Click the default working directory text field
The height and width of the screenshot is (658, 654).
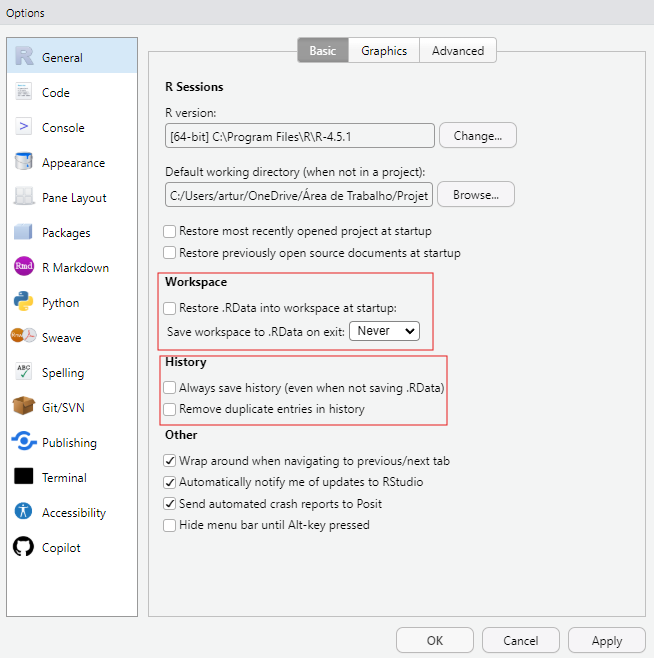(299, 195)
